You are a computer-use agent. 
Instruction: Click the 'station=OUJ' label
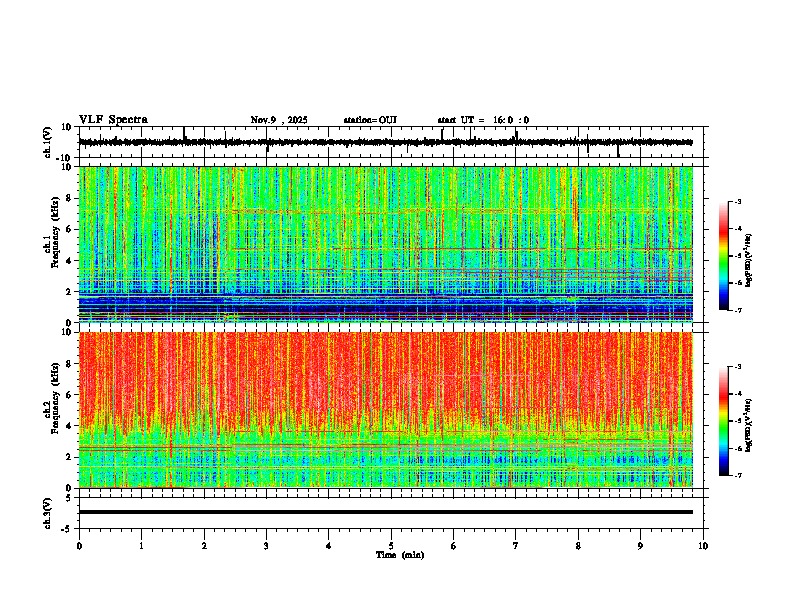pos(370,120)
